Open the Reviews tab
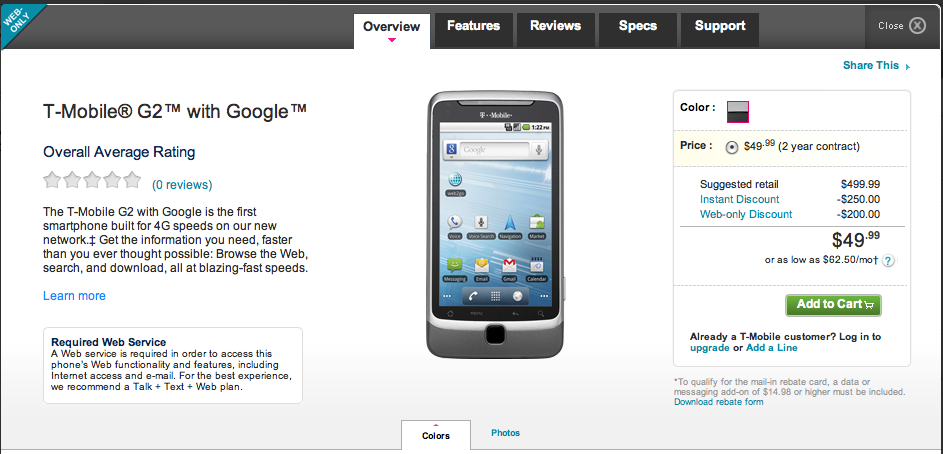Screen dimensions: 943x454 (x=555, y=26)
